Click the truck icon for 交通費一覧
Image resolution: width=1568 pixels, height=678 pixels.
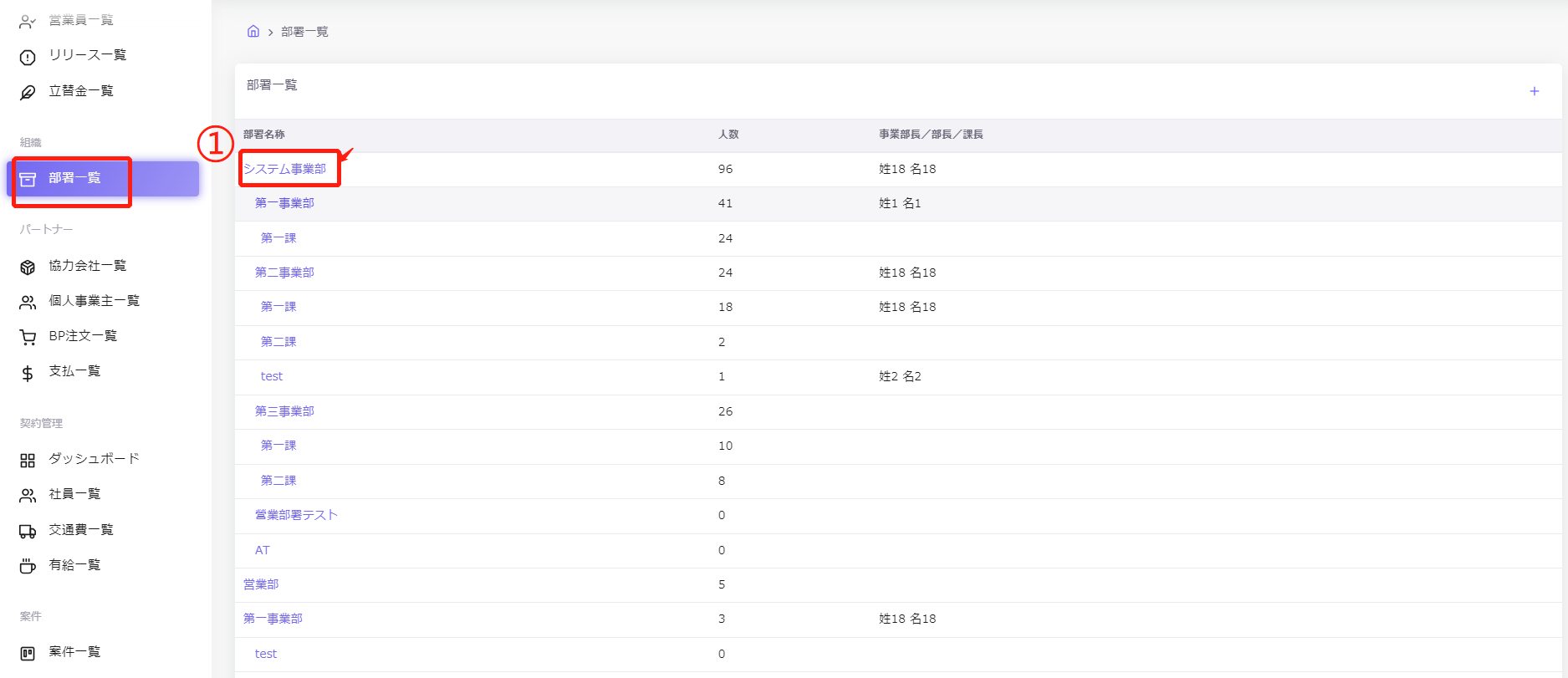[x=28, y=531]
